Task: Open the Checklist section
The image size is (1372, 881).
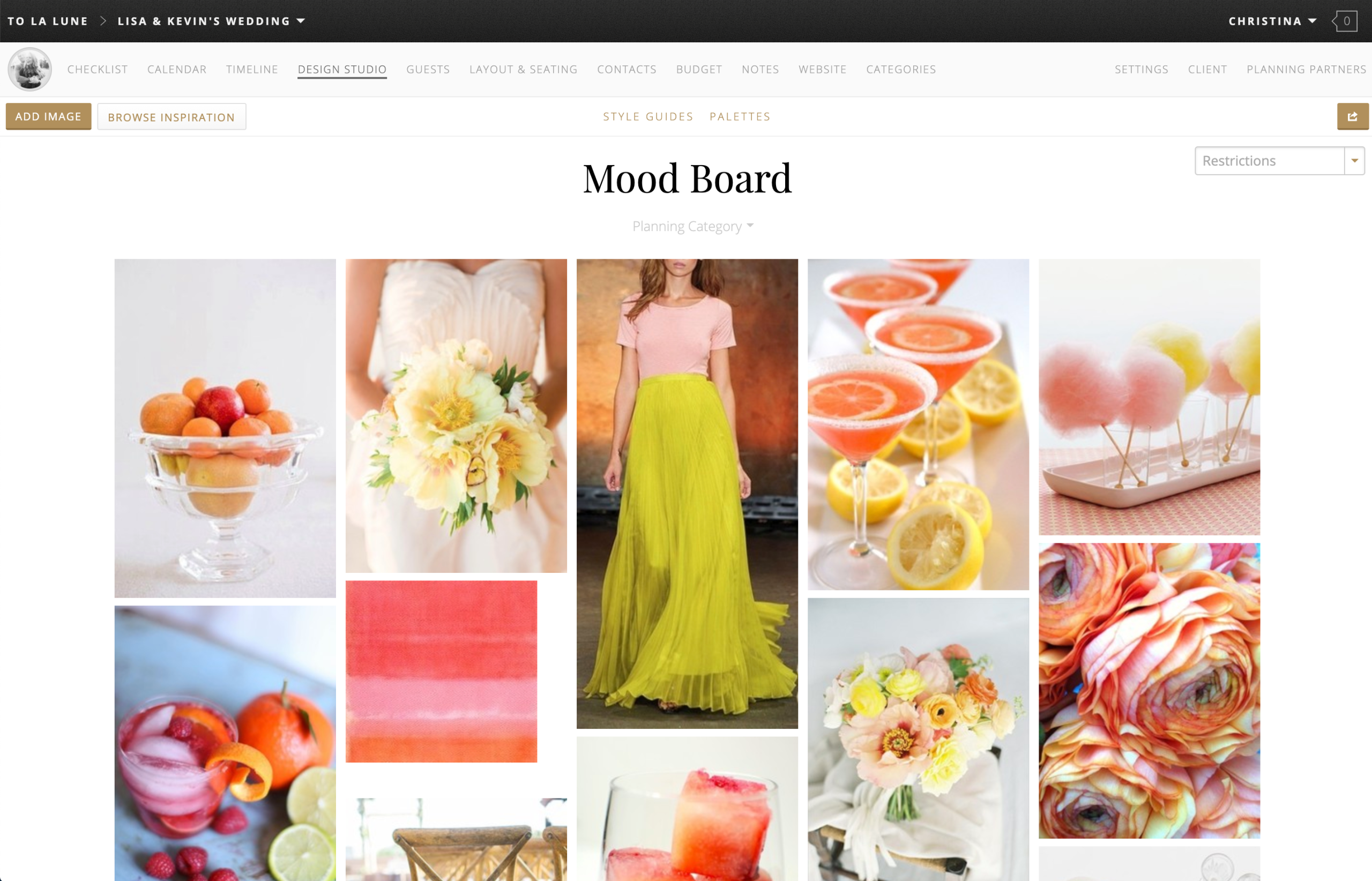Action: (96, 69)
